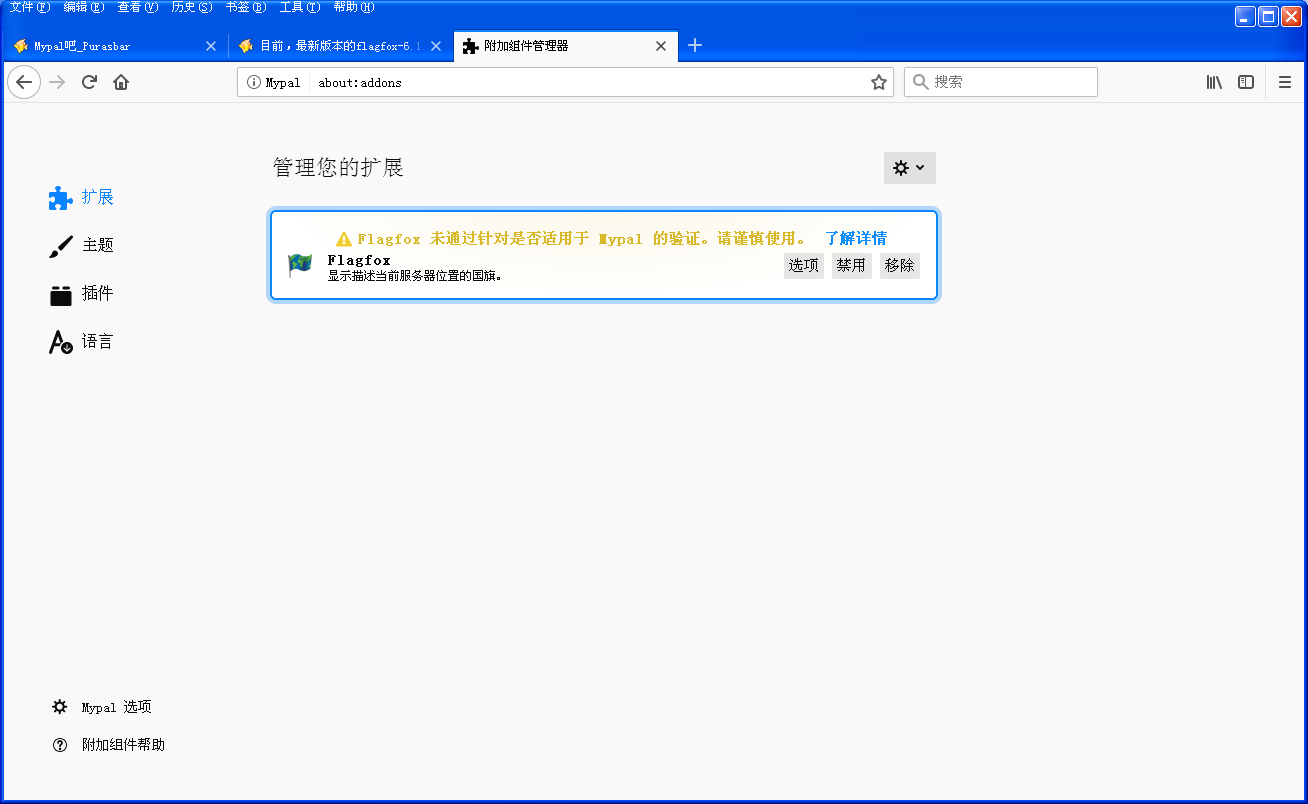This screenshot has width=1308, height=804.
Task: Click the Back arrow button
Action: click(24, 82)
